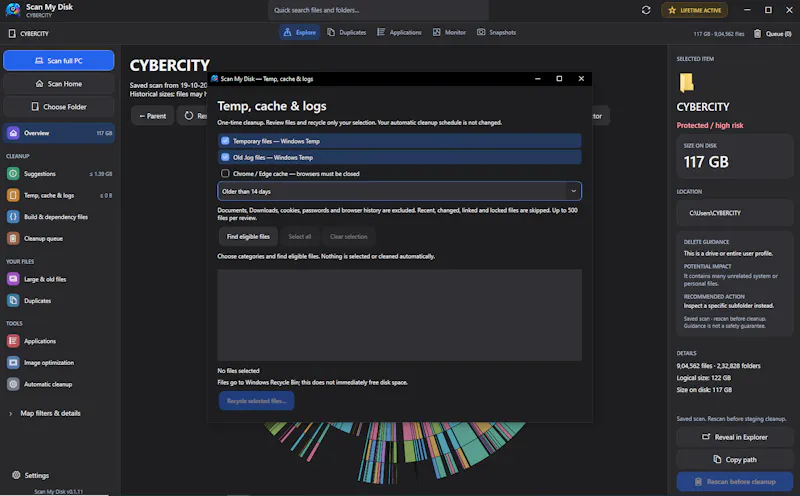Click the Lifetime Active star badge

[694, 10]
